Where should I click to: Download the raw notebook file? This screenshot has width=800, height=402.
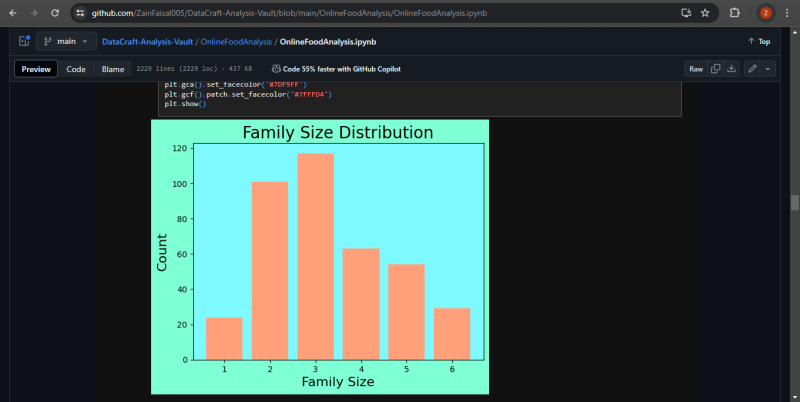[x=731, y=69]
